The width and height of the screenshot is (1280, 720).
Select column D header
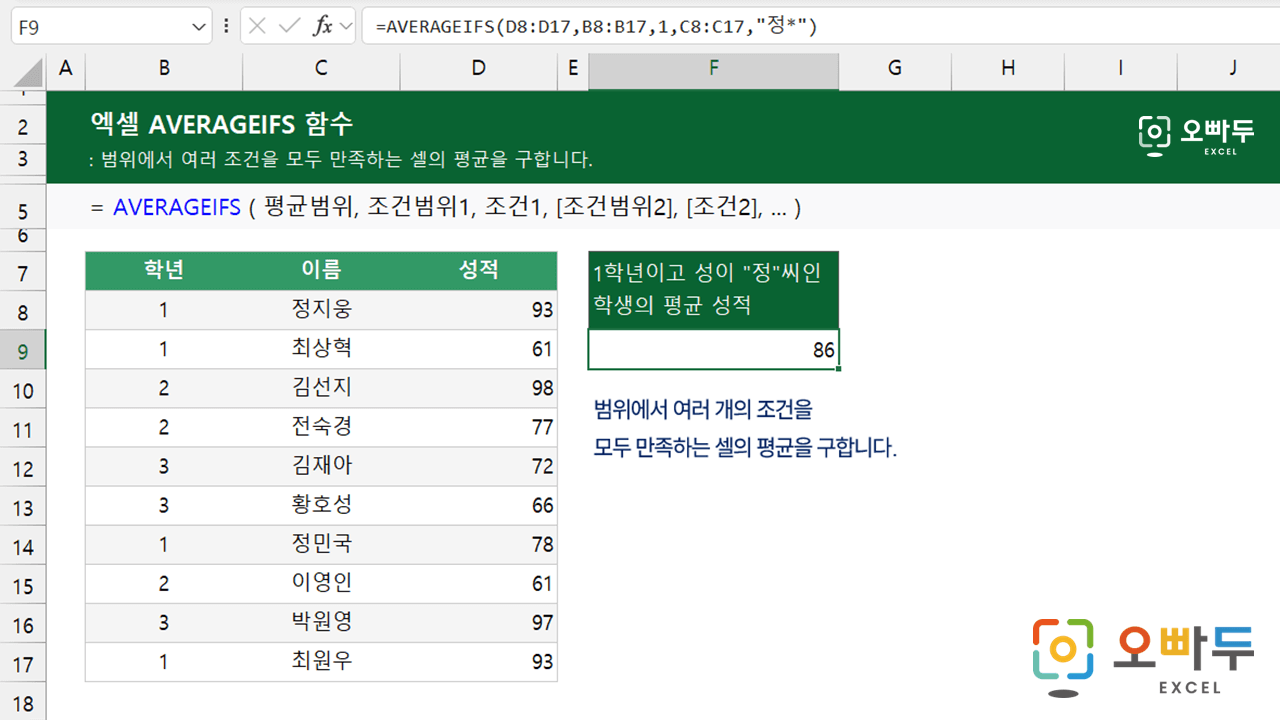(479, 68)
